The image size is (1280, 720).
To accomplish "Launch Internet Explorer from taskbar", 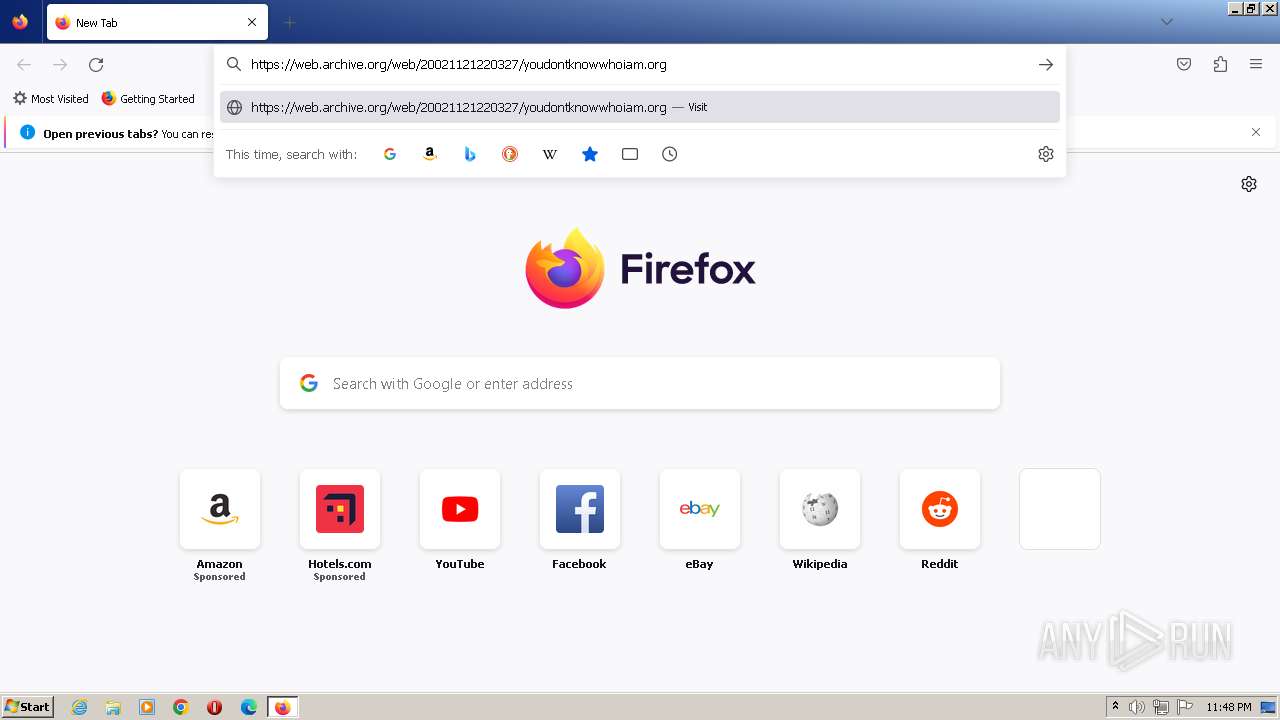I will pos(80,707).
